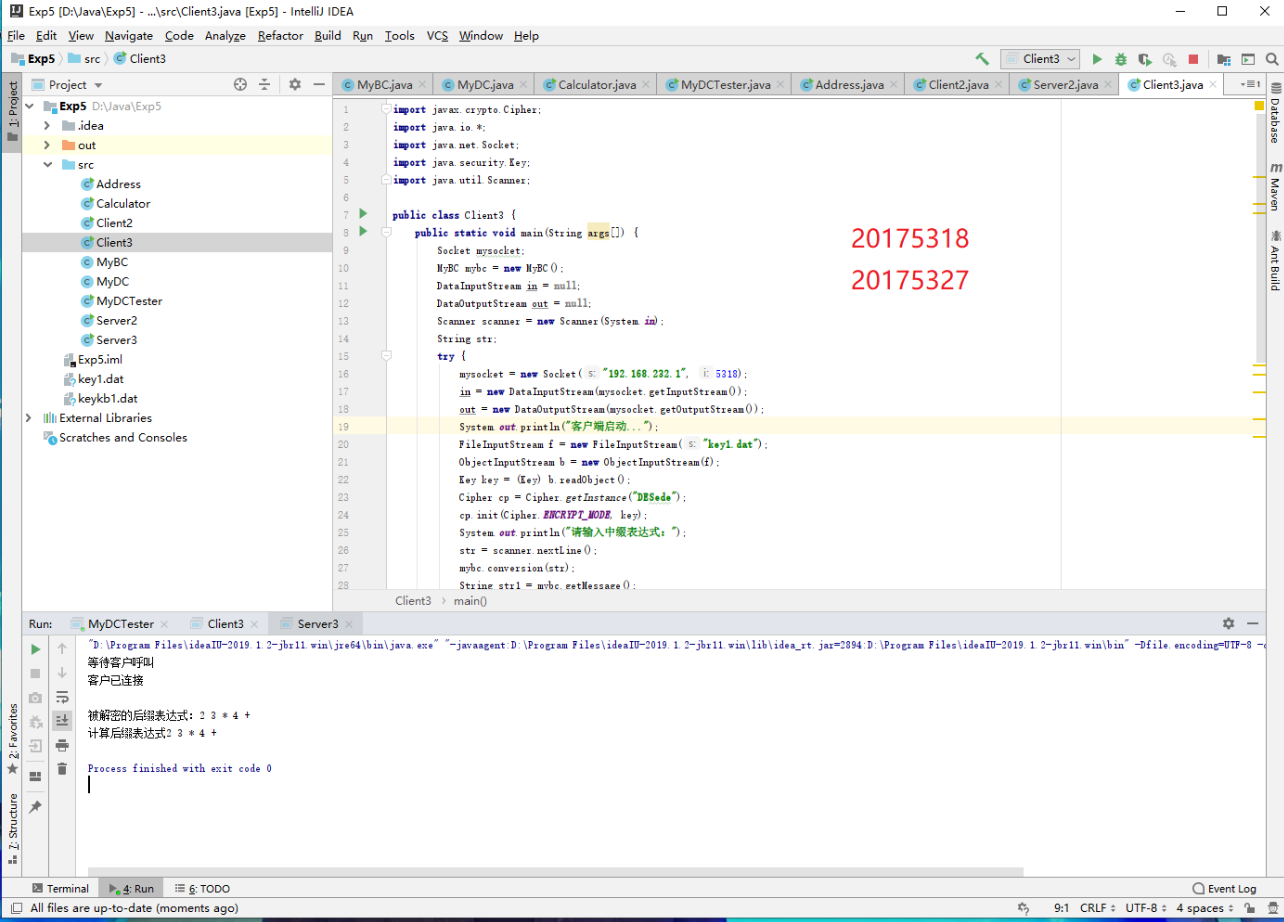The height and width of the screenshot is (922, 1284).
Task: Open Client3 run configuration dropdown
Action: point(1041,59)
